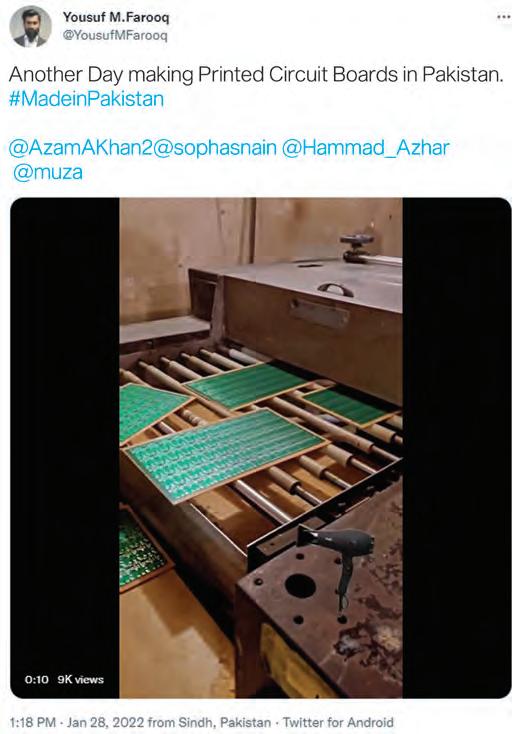Image resolution: width=527 pixels, height=734 pixels.
Task: Click Yousuf M.Farooq's profile avatar
Action: (x=30, y=27)
